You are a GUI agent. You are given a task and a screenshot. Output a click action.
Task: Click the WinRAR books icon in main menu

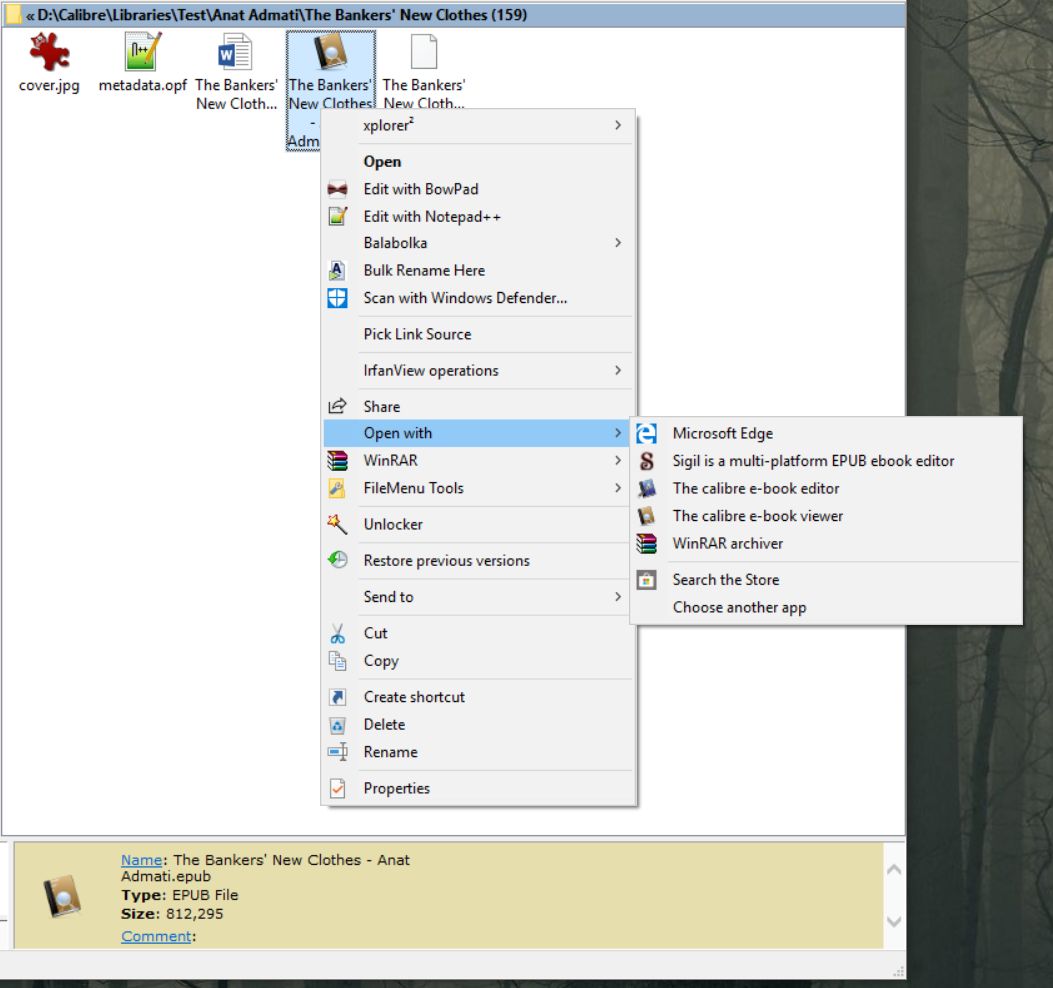tap(337, 460)
